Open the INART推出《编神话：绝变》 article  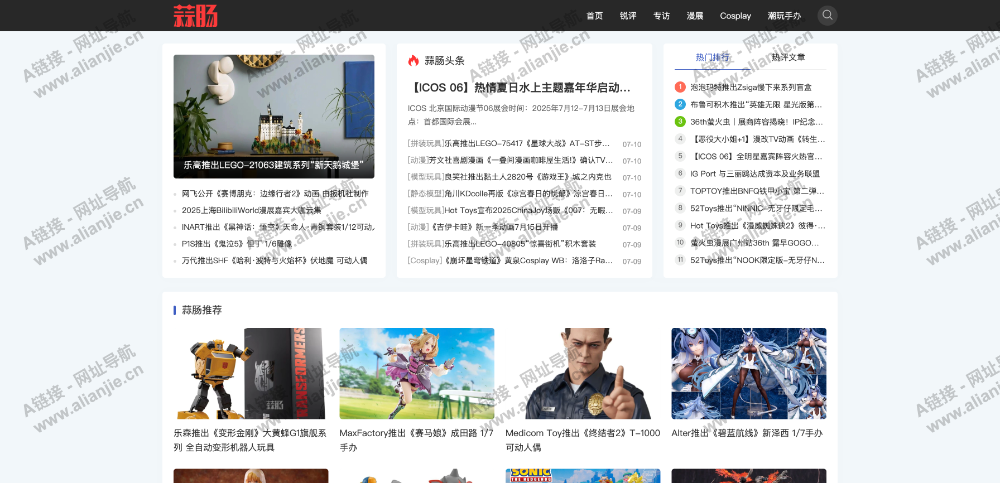point(277,227)
